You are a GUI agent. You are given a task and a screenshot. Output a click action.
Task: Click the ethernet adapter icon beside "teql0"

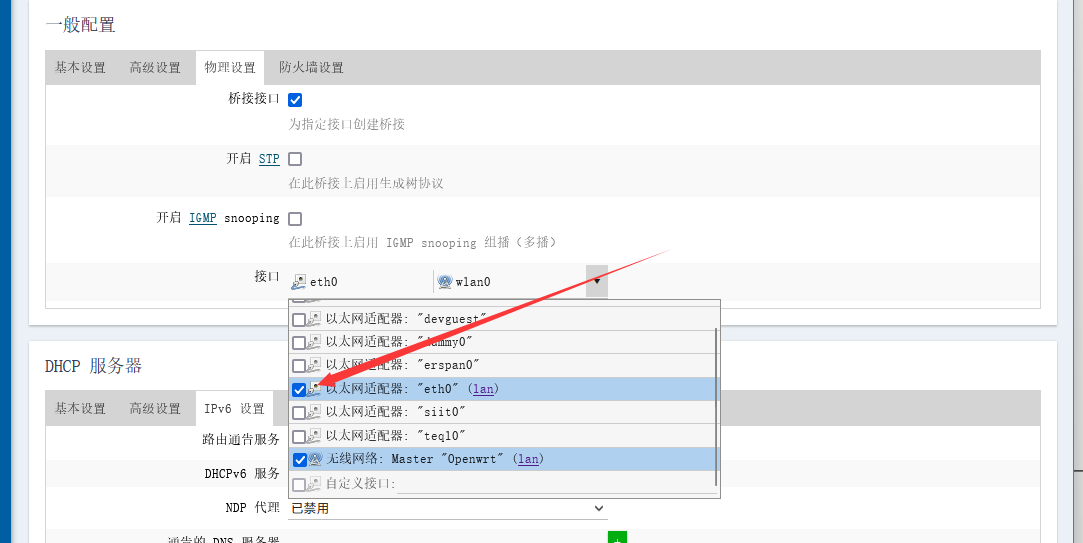[x=314, y=436]
